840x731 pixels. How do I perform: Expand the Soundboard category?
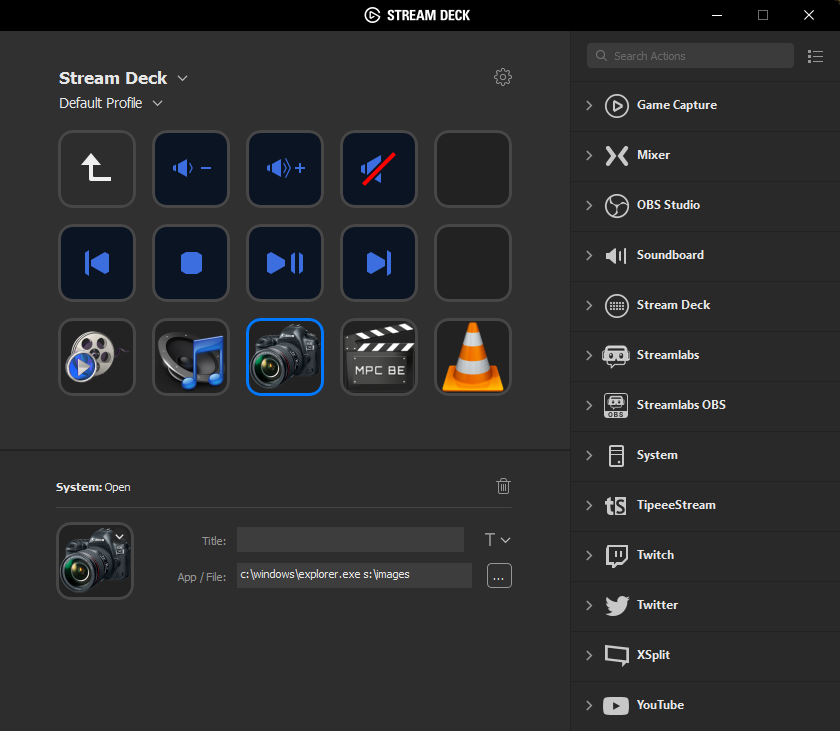[589, 255]
